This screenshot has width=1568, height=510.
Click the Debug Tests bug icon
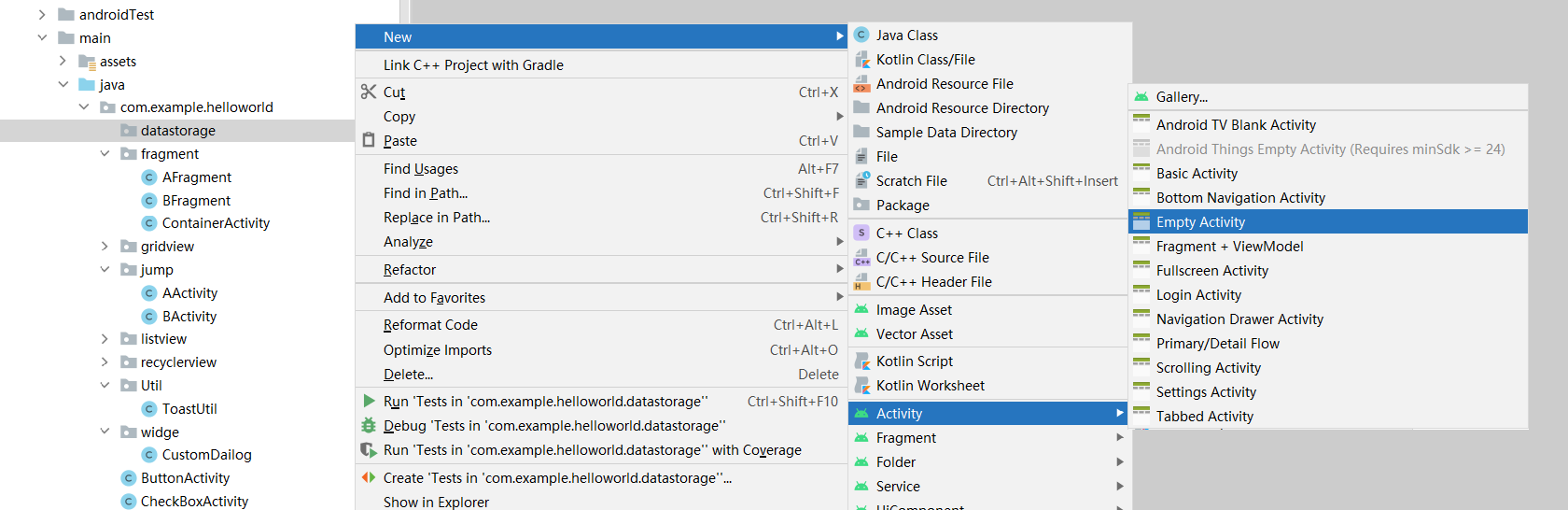click(369, 426)
